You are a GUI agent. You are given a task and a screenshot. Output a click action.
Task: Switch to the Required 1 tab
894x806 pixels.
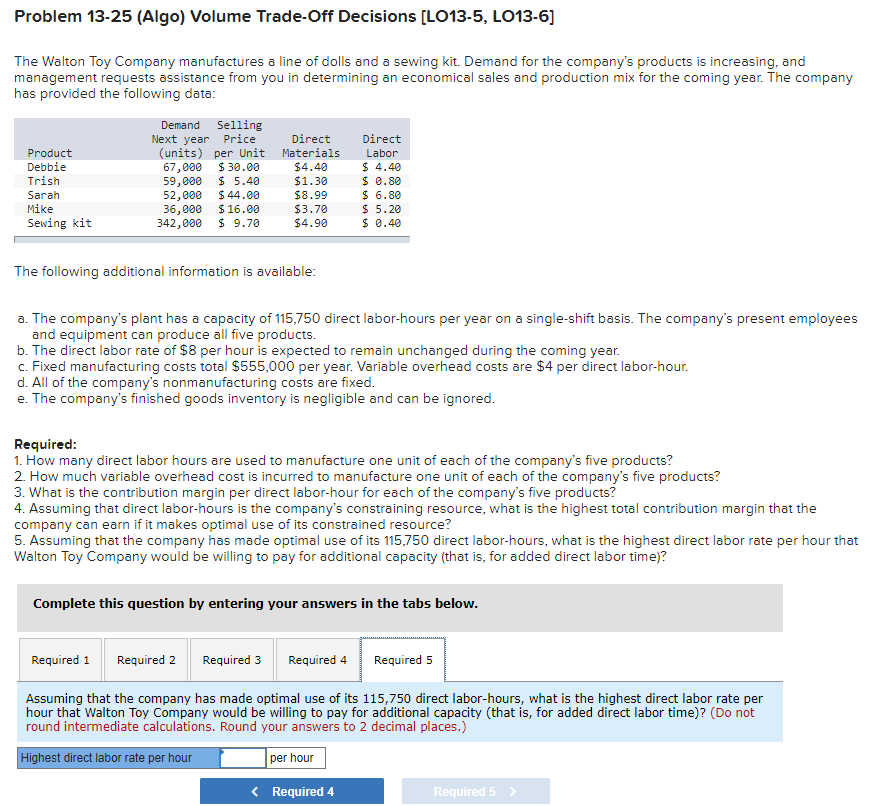click(x=60, y=659)
